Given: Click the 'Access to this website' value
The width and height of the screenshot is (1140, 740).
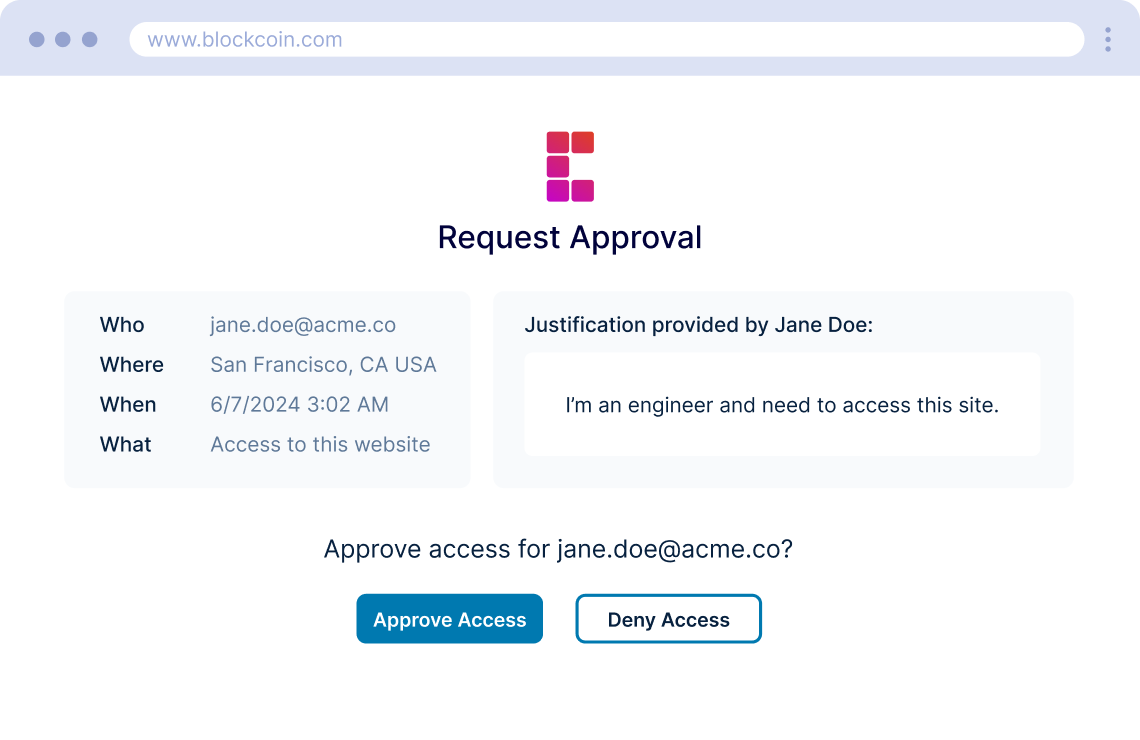Looking at the screenshot, I should [320, 445].
